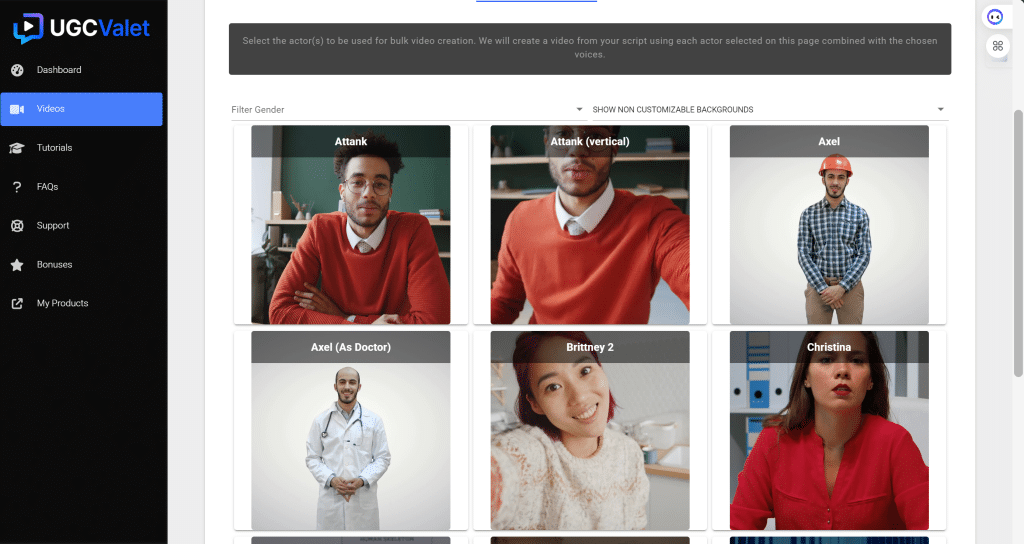Open Support in the sidebar
Screen dimensions: 1024x544
[81, 226]
